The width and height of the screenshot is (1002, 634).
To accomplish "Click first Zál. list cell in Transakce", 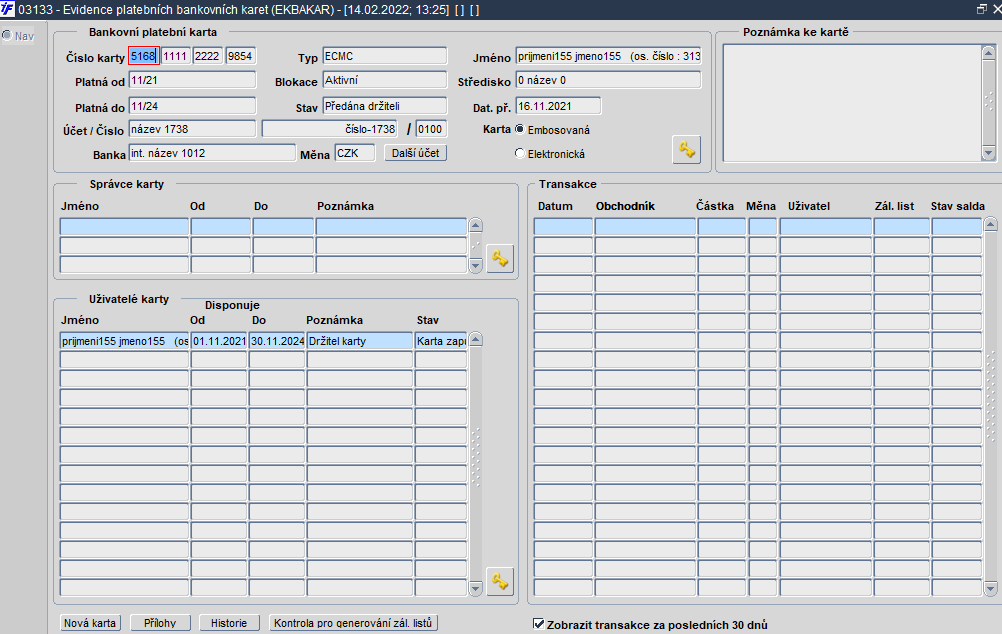I will click(x=902, y=226).
